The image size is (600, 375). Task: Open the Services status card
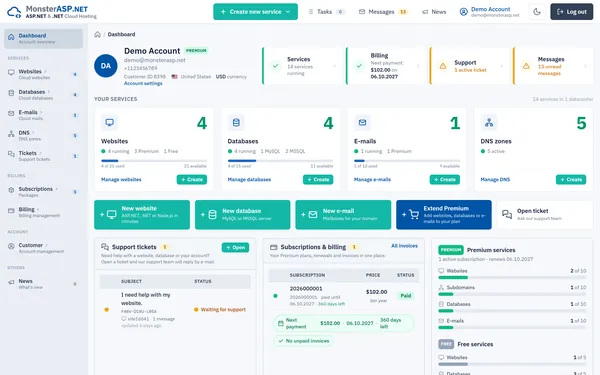point(303,66)
